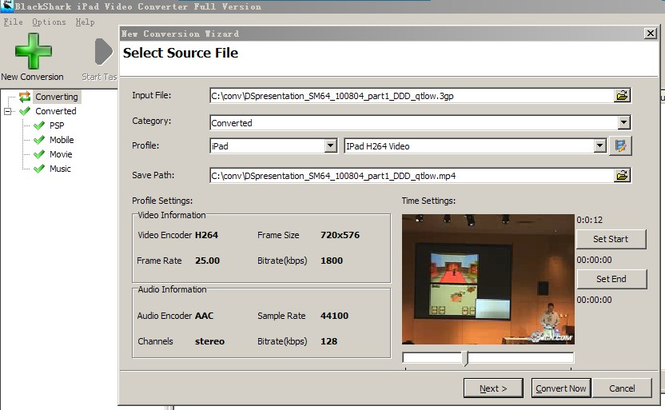The width and height of the screenshot is (665, 410).
Task: Click the Mobile checkmark icon
Action: [x=39, y=140]
